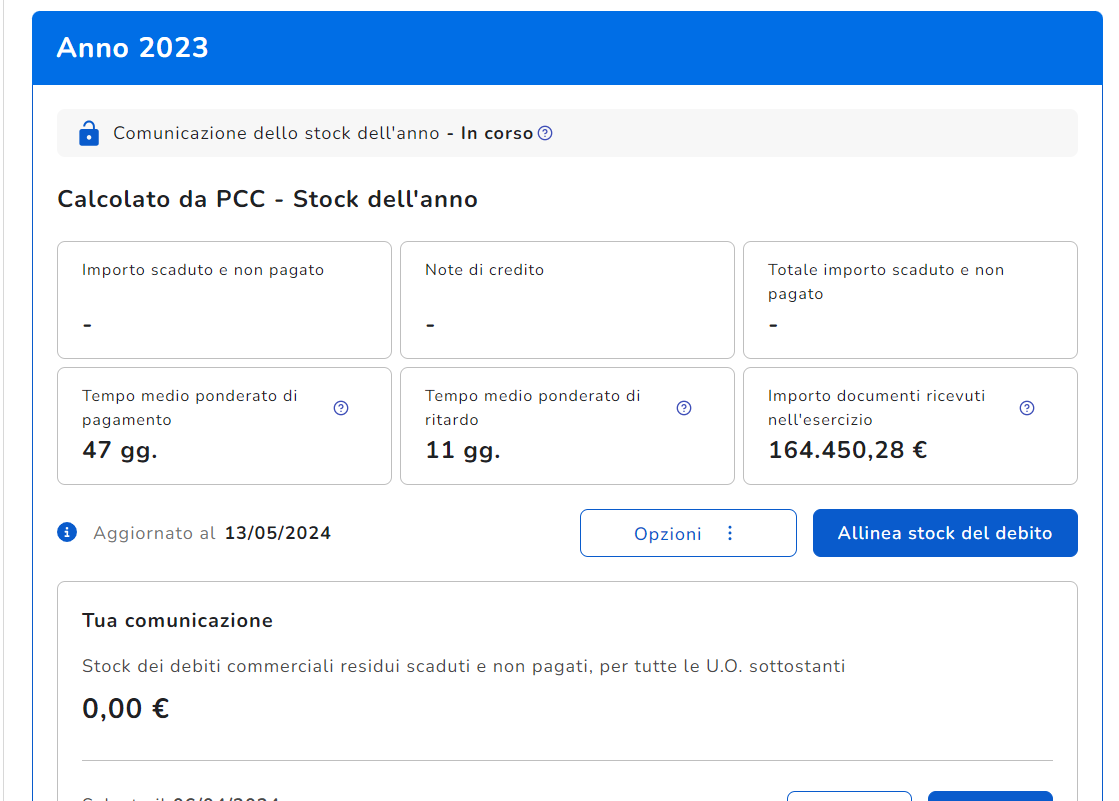Select 'Totale importo scaduto e non pagato' card

pyautogui.click(x=910, y=299)
